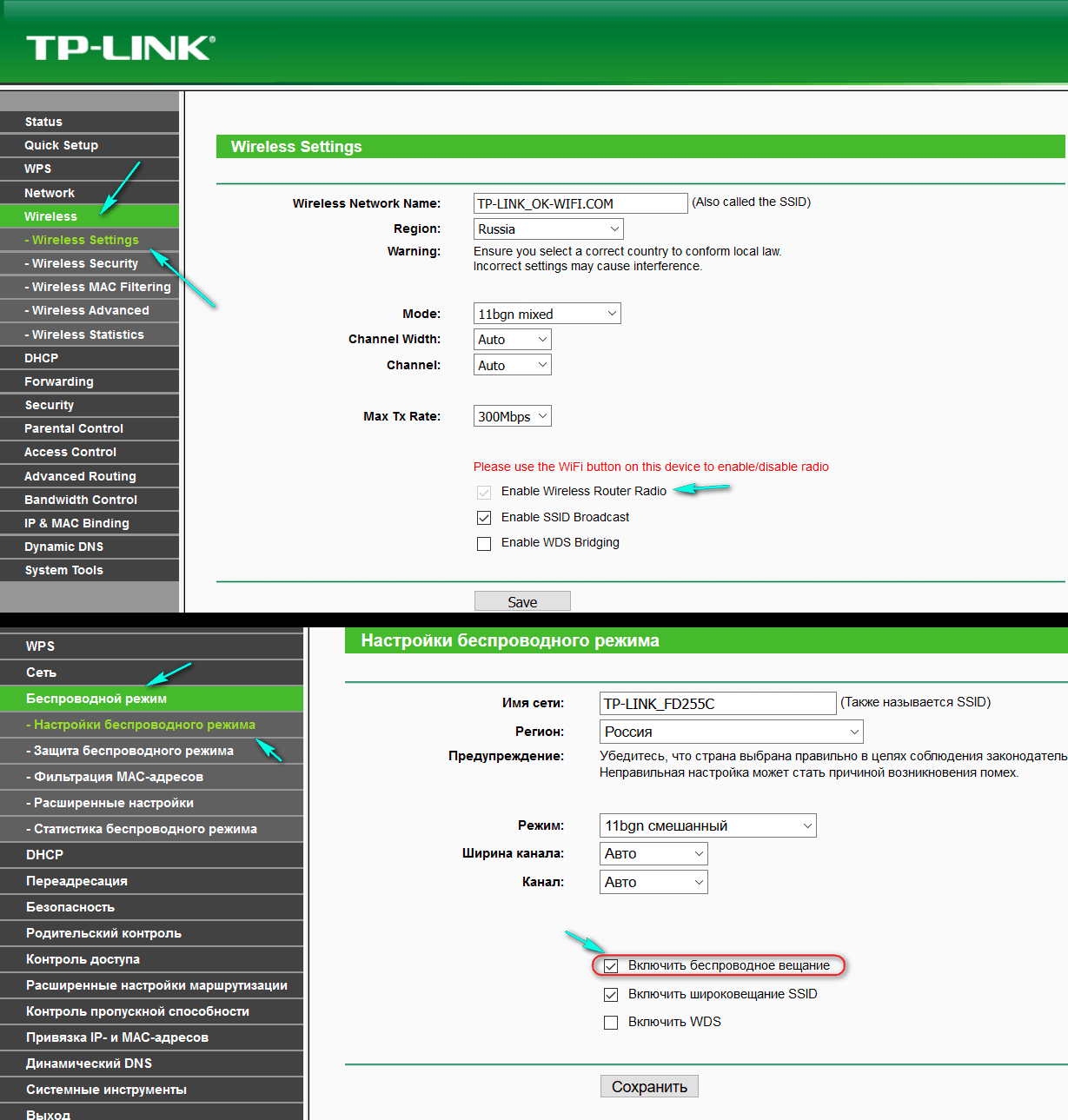Open Parental Control page
The width and height of the screenshot is (1068, 1120).
90,428
